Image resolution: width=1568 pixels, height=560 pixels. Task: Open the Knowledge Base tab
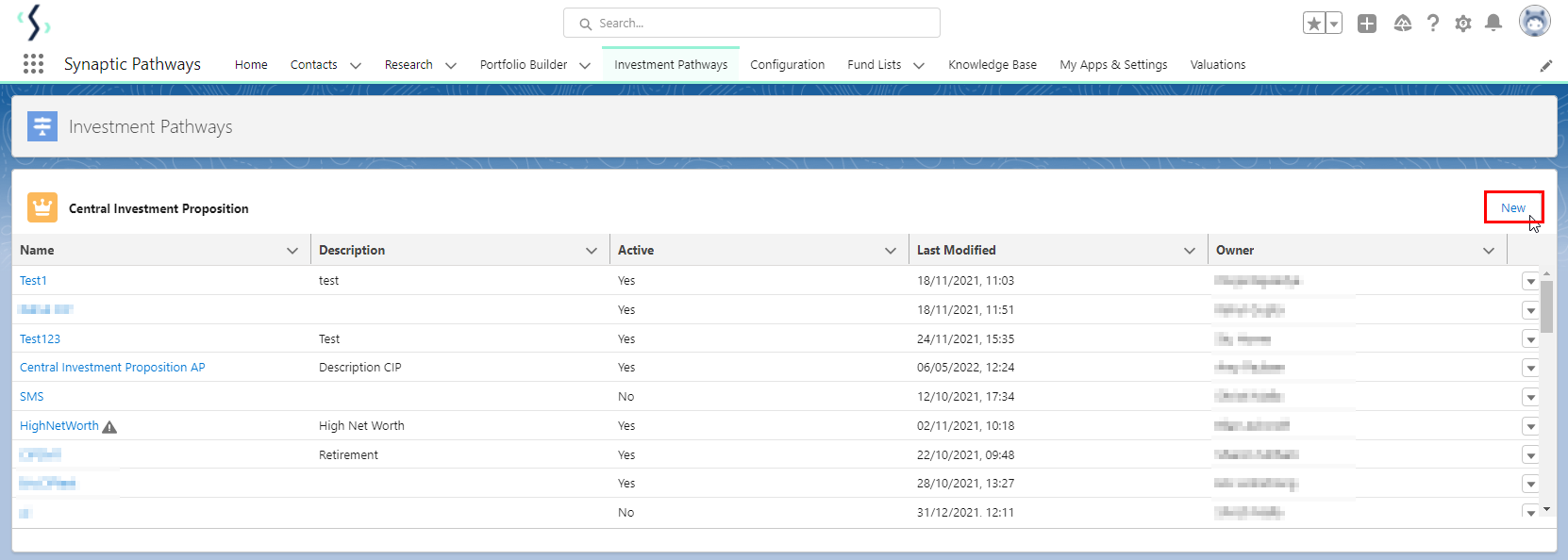(x=993, y=65)
